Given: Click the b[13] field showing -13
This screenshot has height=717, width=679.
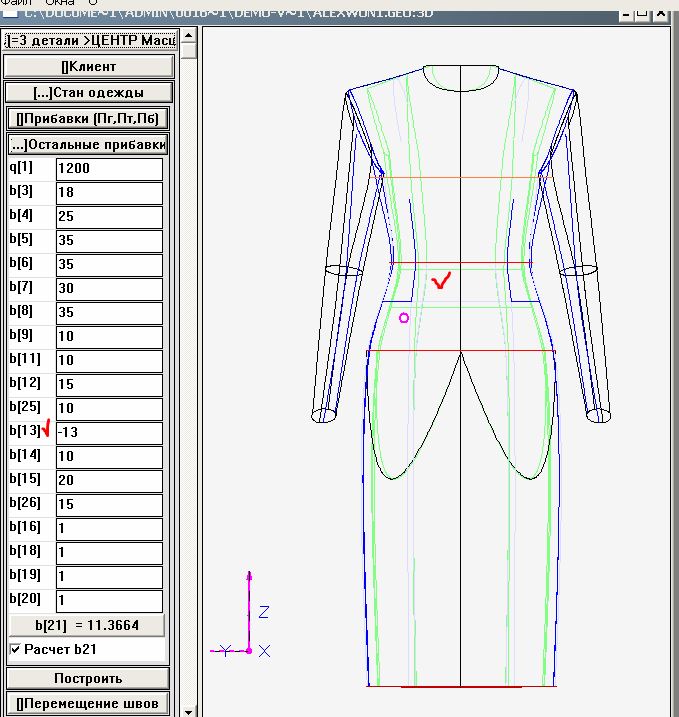Looking at the screenshot, I should point(109,433).
